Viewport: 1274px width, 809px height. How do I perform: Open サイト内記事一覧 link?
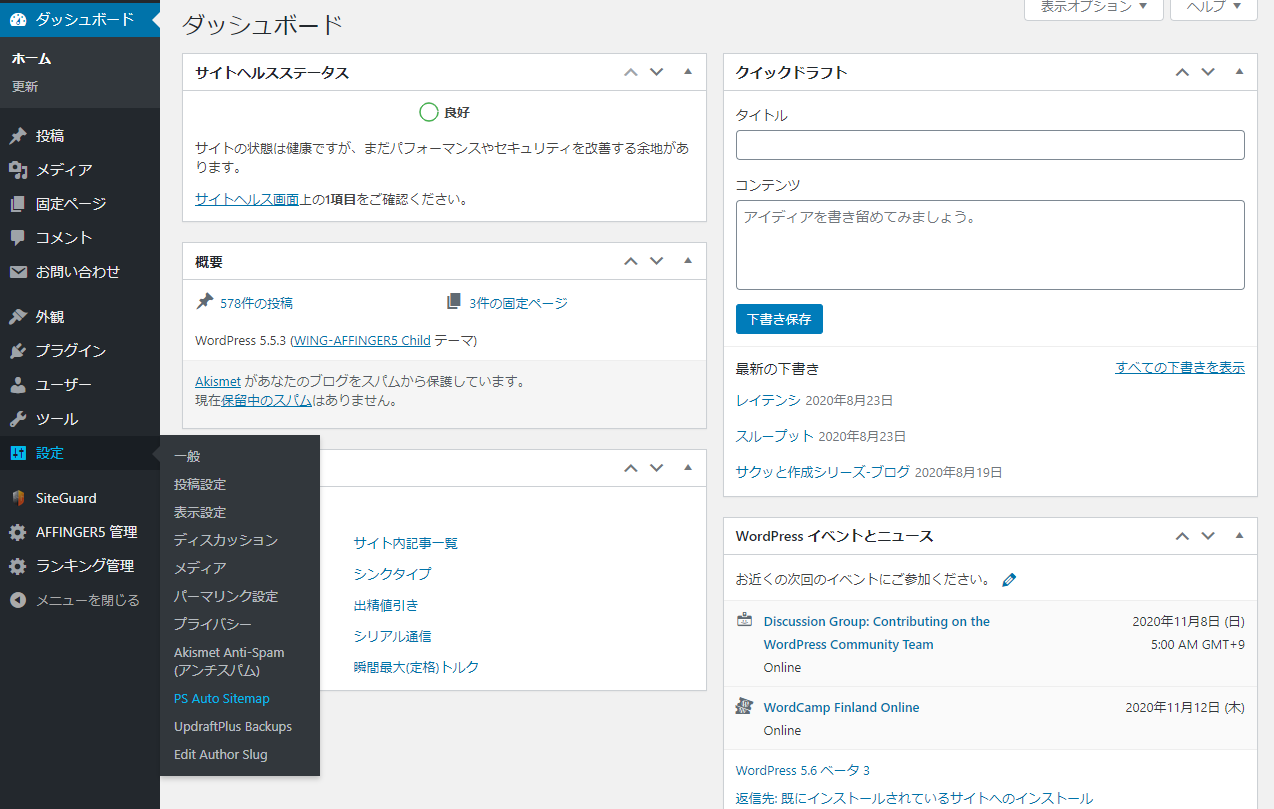(x=406, y=543)
